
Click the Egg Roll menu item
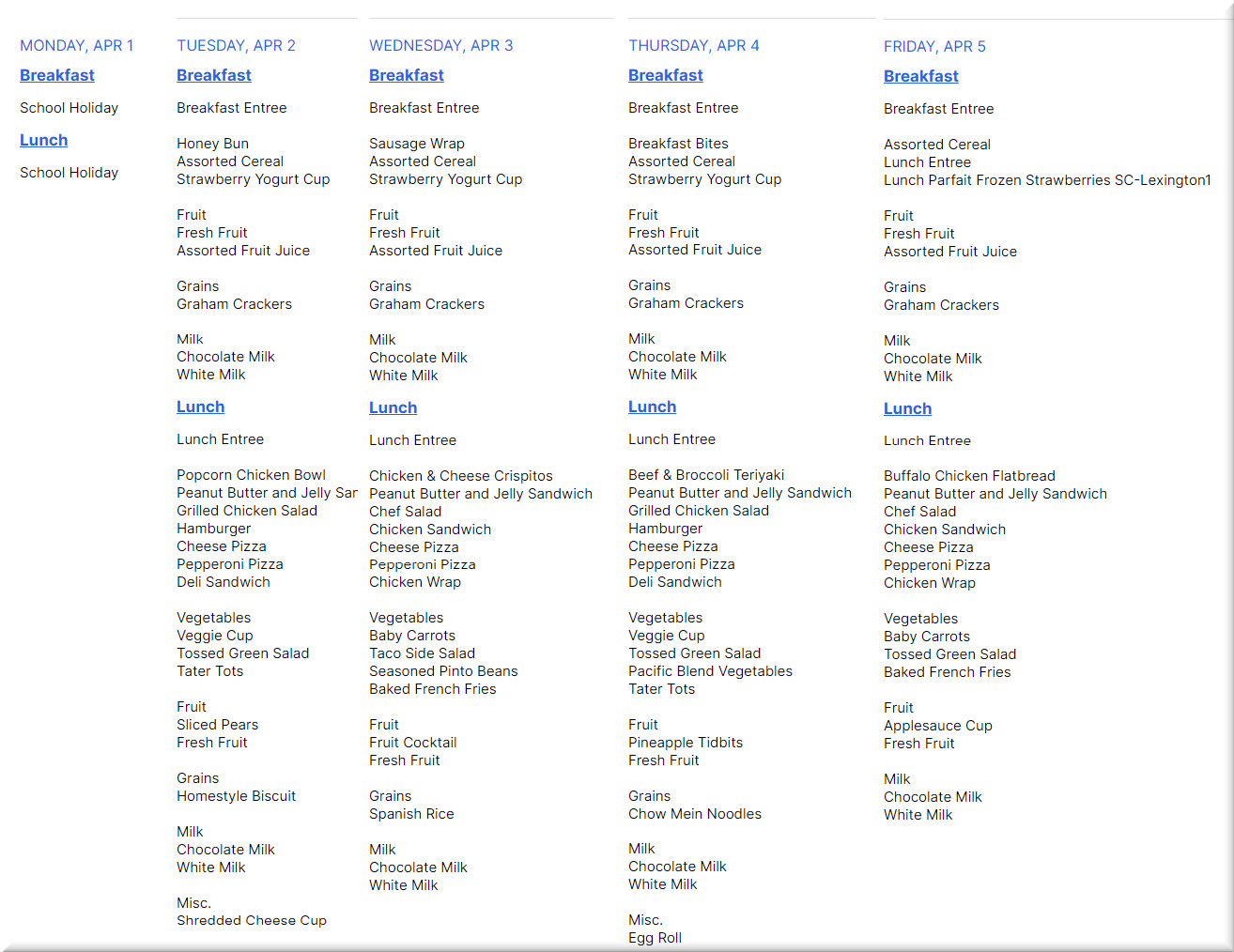656,938
